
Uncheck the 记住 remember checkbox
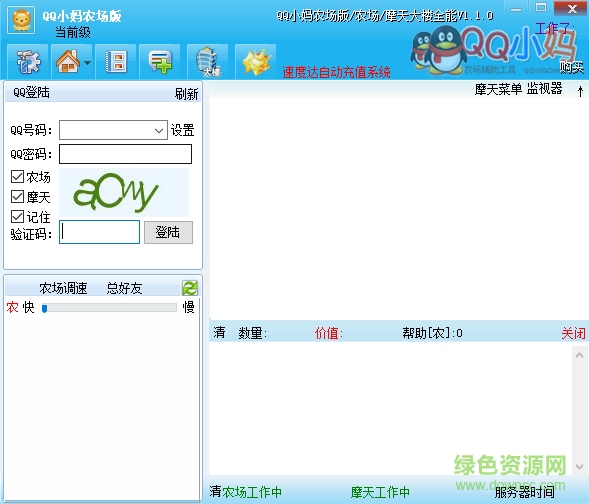[17, 216]
